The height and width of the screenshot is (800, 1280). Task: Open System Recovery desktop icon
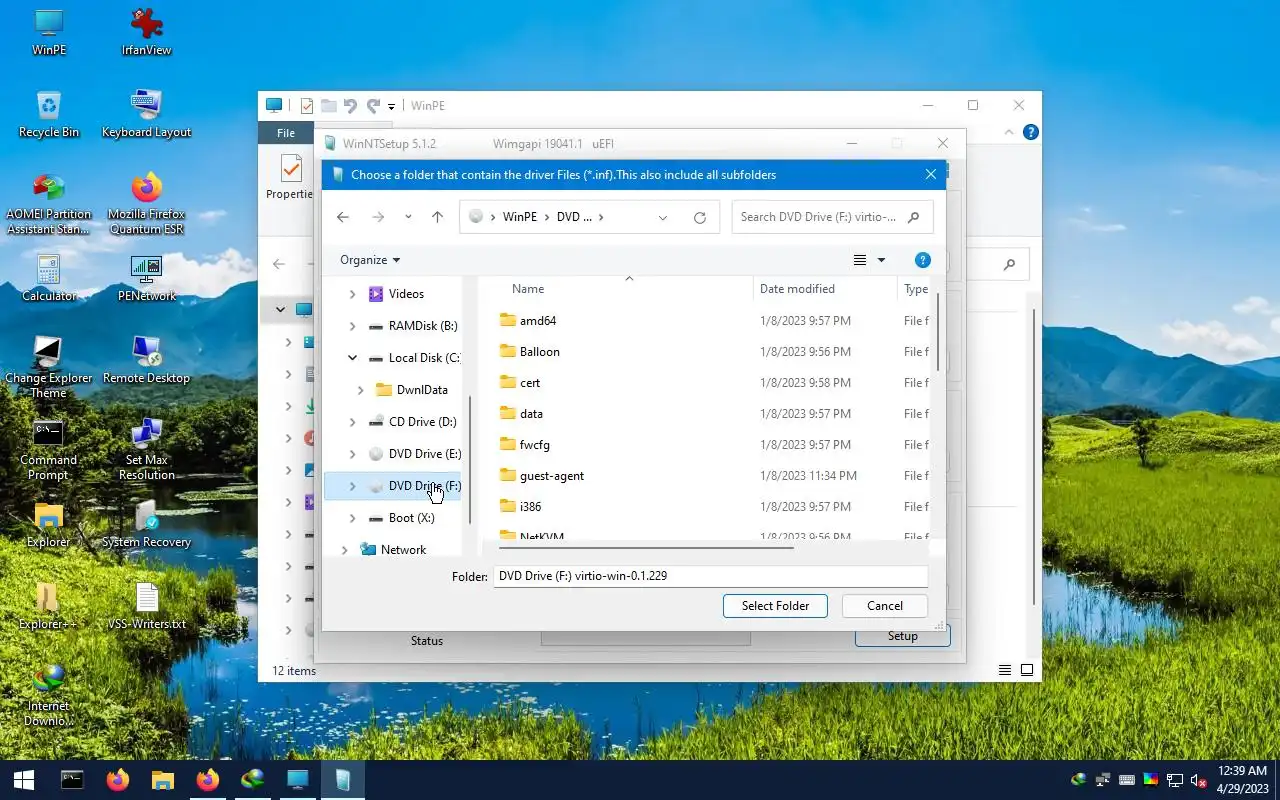[x=147, y=524]
